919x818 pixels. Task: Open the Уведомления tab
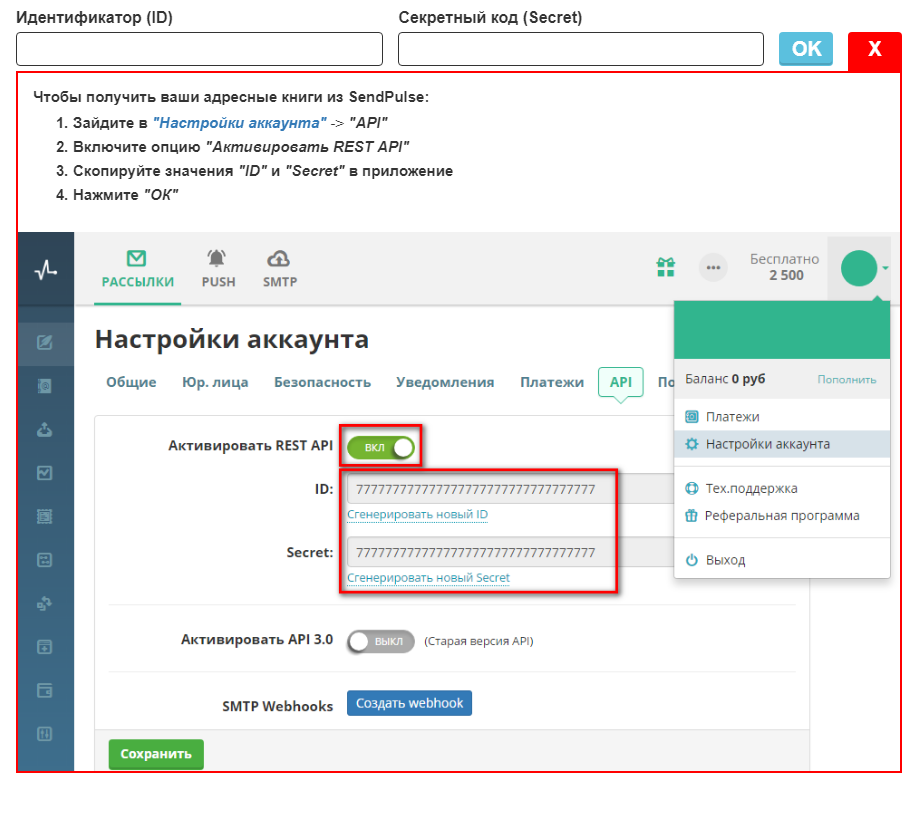coord(445,382)
